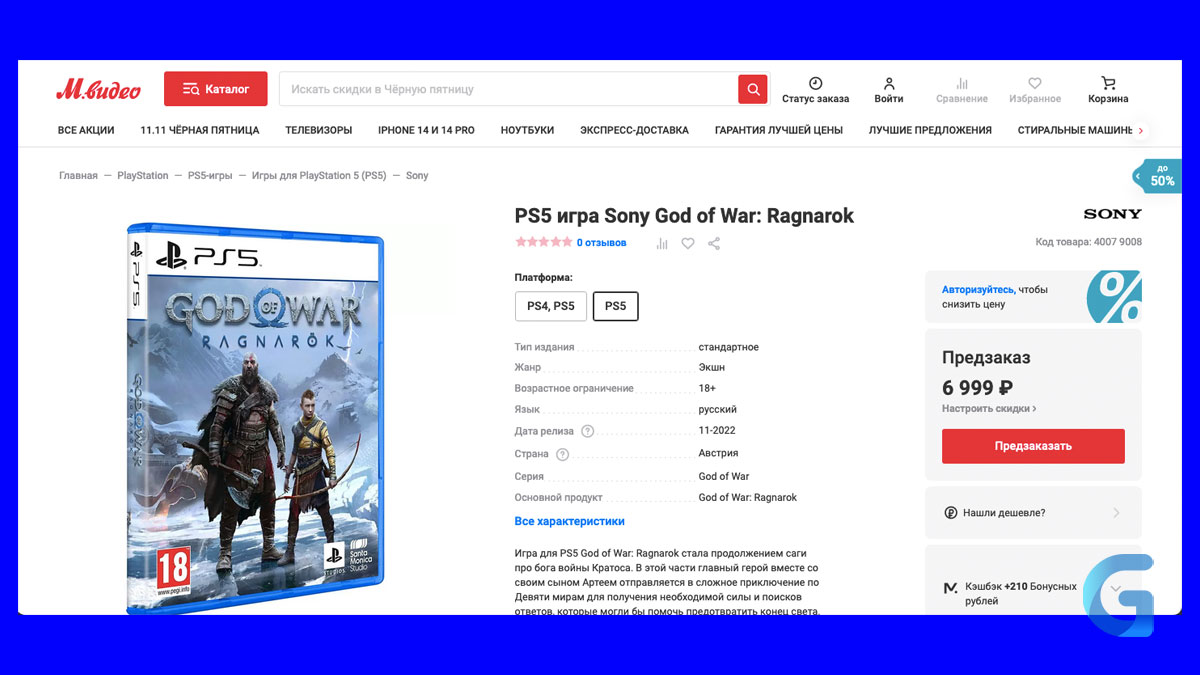Click help icon next to Дата релиза
Viewport: 1200px width, 675px height.
(587, 431)
